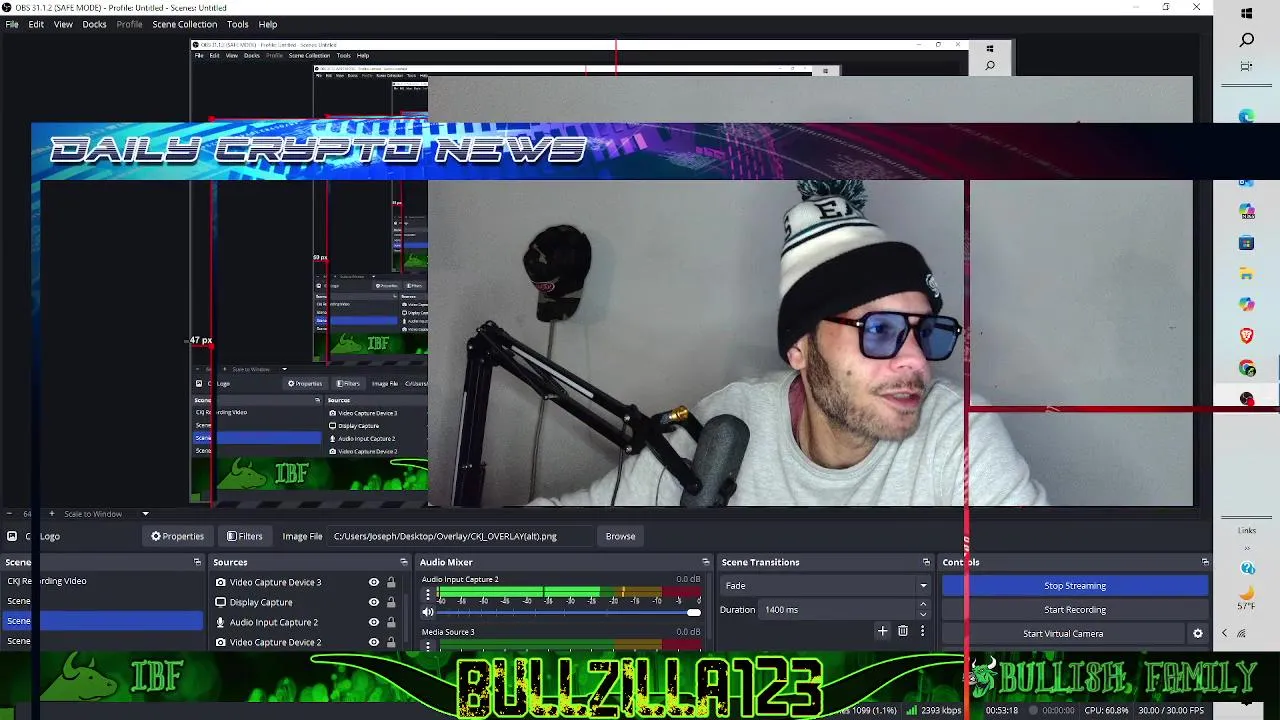Viewport: 1280px width, 720px height.
Task: Open Windows Search in the taskbar
Action: tap(1246, 40)
